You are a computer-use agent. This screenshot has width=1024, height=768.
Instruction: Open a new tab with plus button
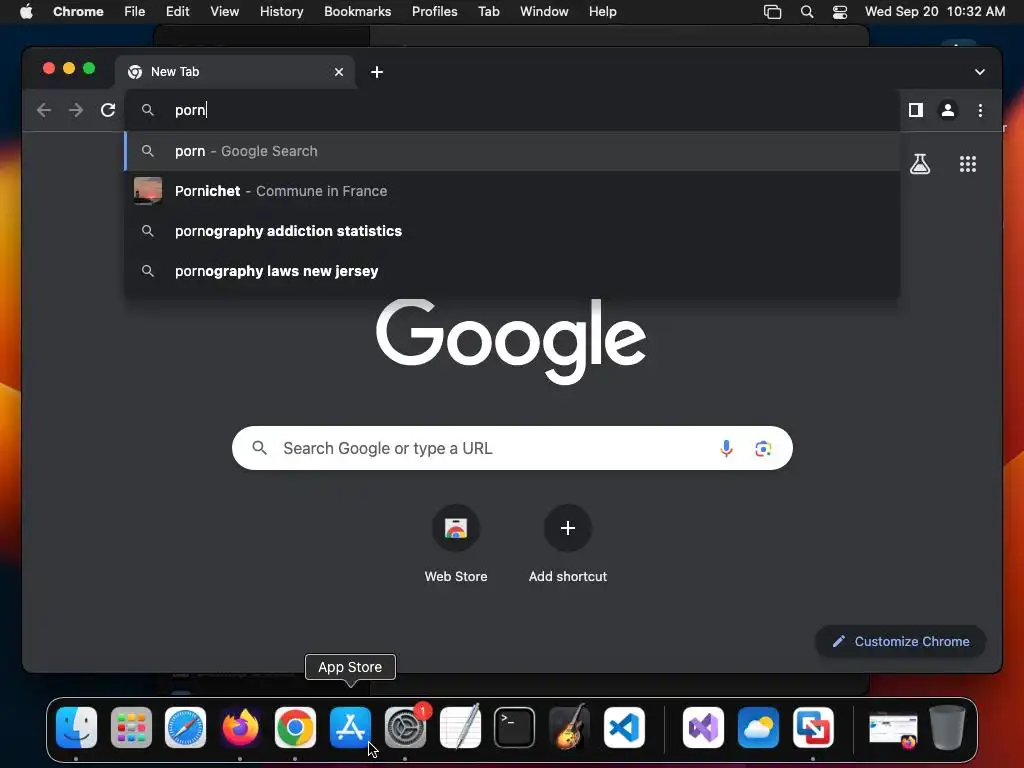(377, 72)
